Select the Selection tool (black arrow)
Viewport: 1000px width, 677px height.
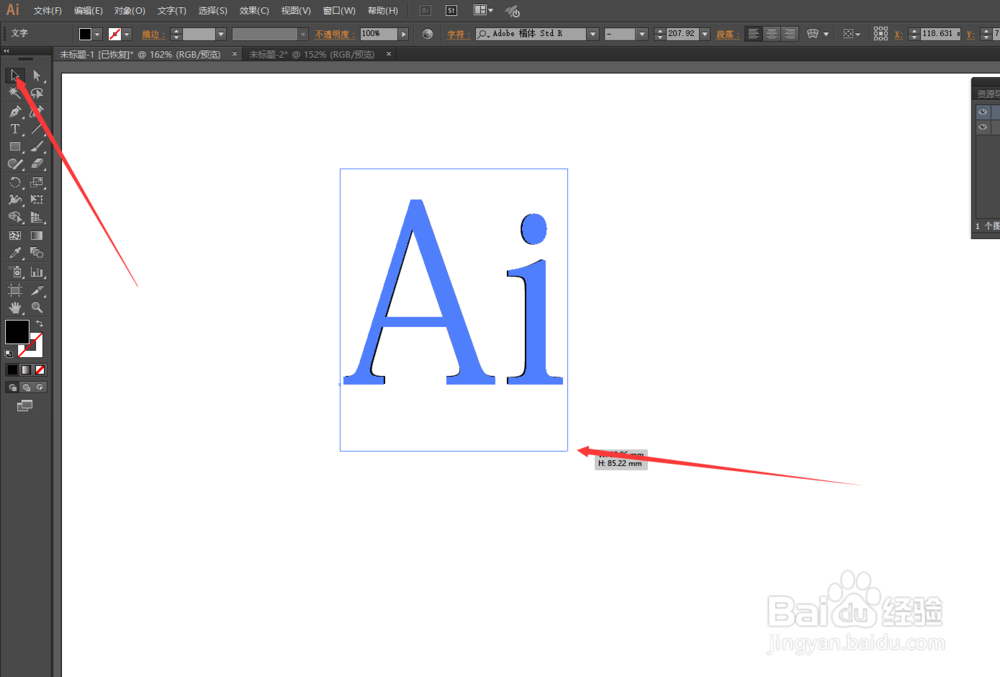(15, 76)
